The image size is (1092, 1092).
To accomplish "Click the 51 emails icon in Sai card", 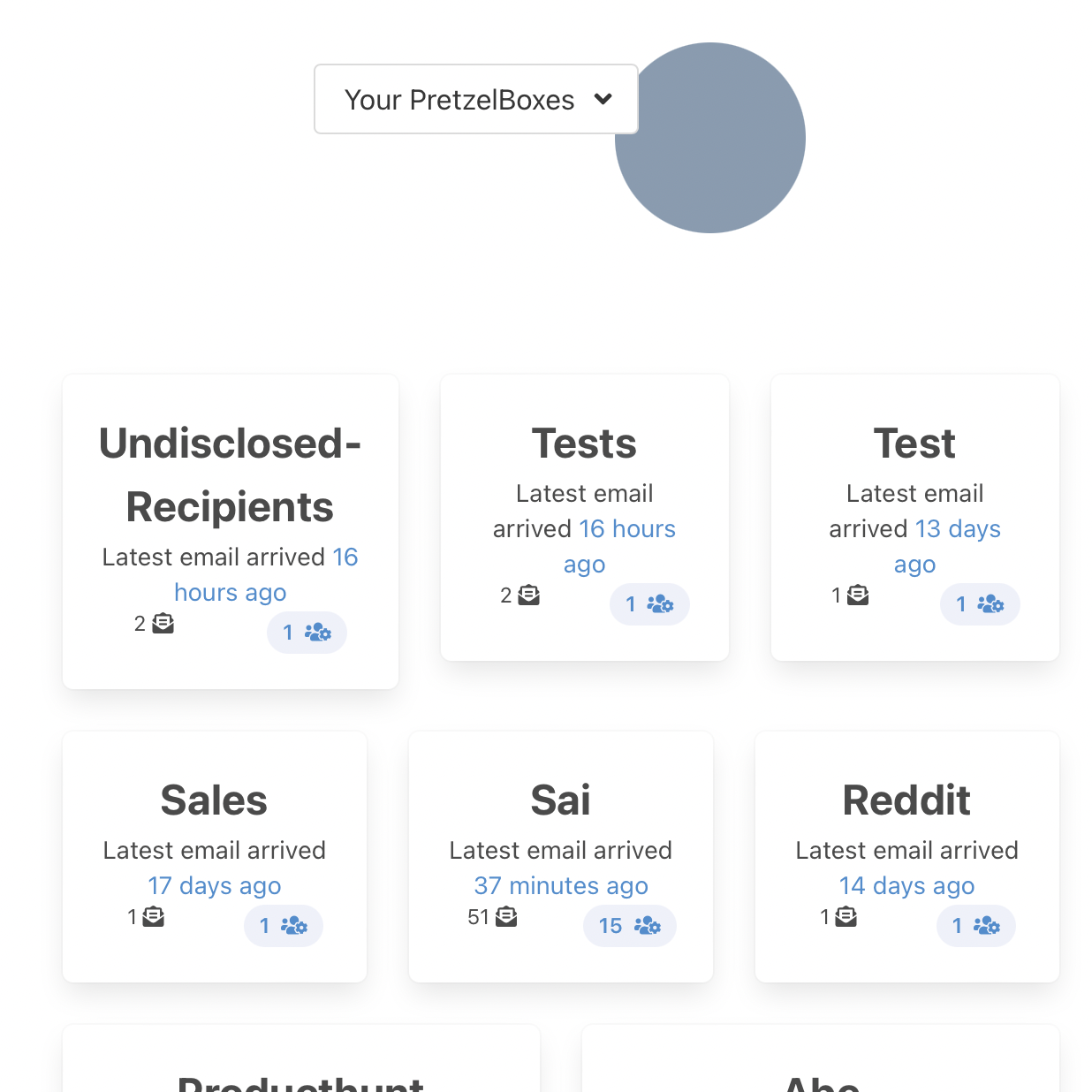I will (x=506, y=917).
